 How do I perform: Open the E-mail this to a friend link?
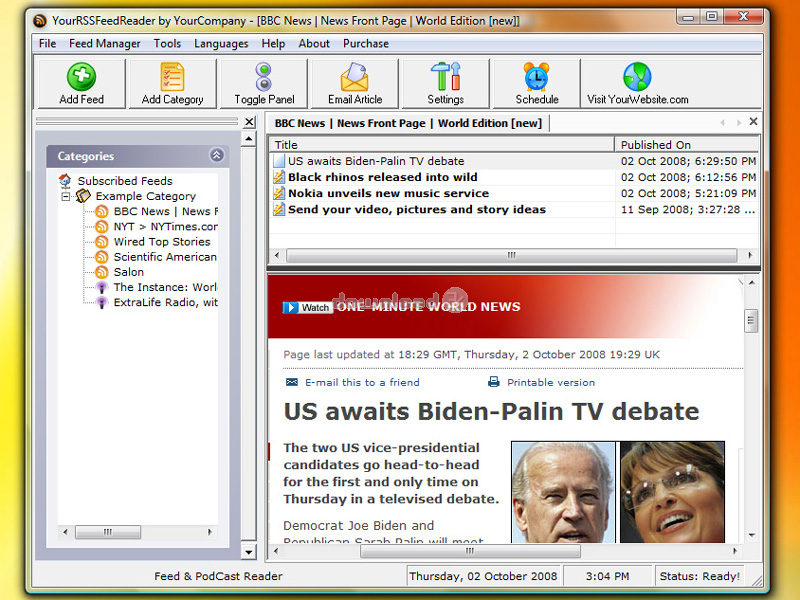(x=362, y=382)
